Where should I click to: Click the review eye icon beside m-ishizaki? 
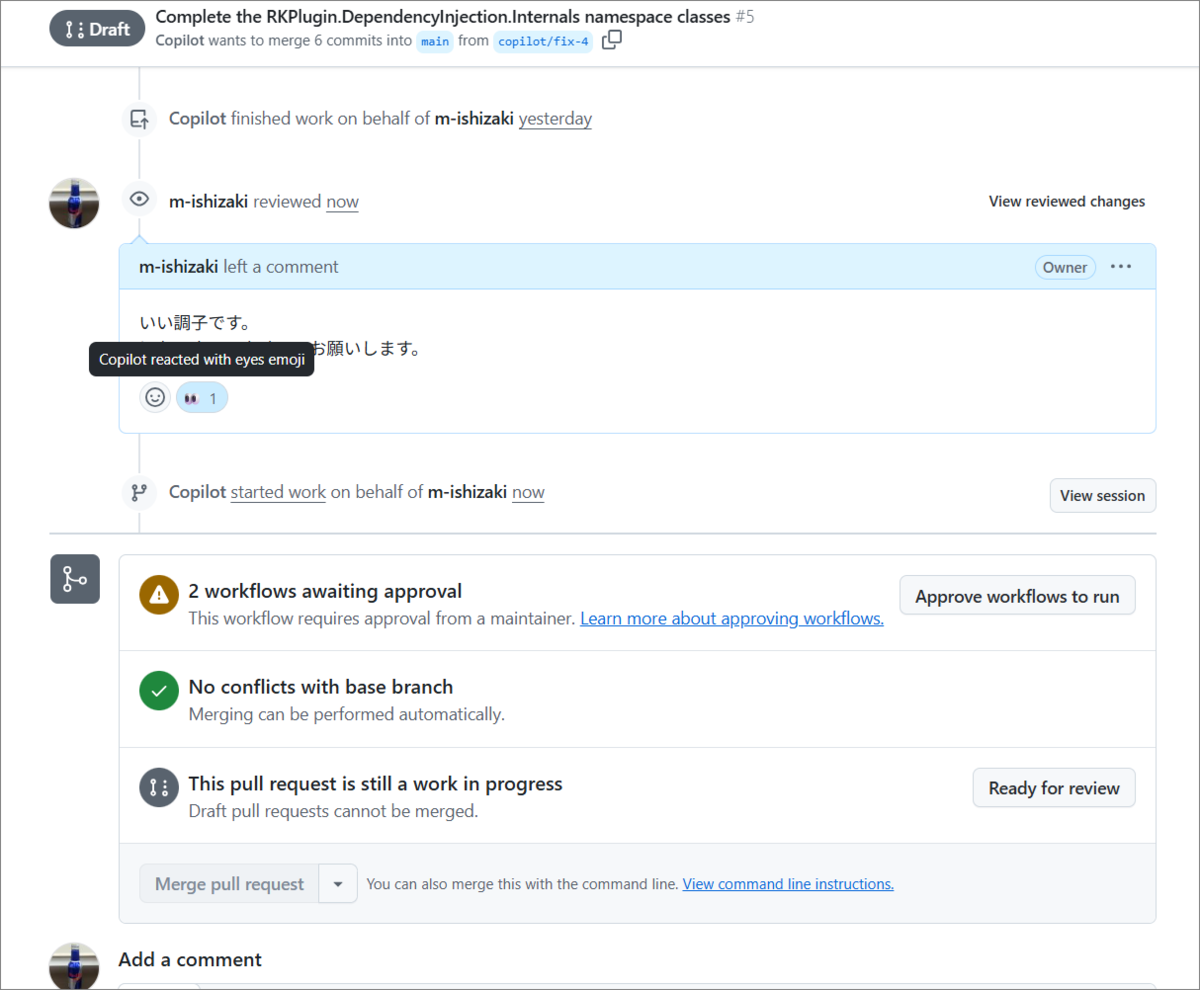pyautogui.click(x=139, y=200)
